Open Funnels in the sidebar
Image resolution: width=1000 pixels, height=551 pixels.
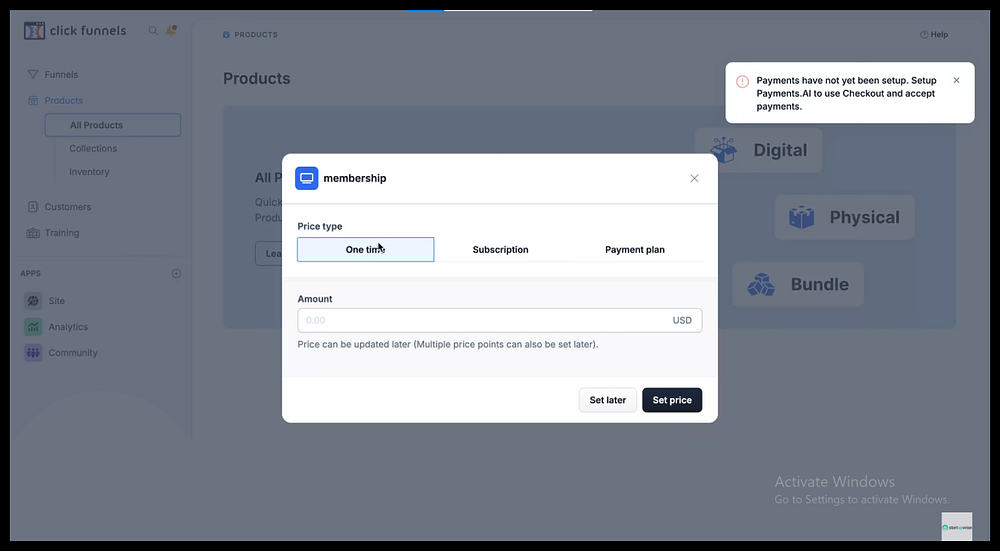click(61, 75)
